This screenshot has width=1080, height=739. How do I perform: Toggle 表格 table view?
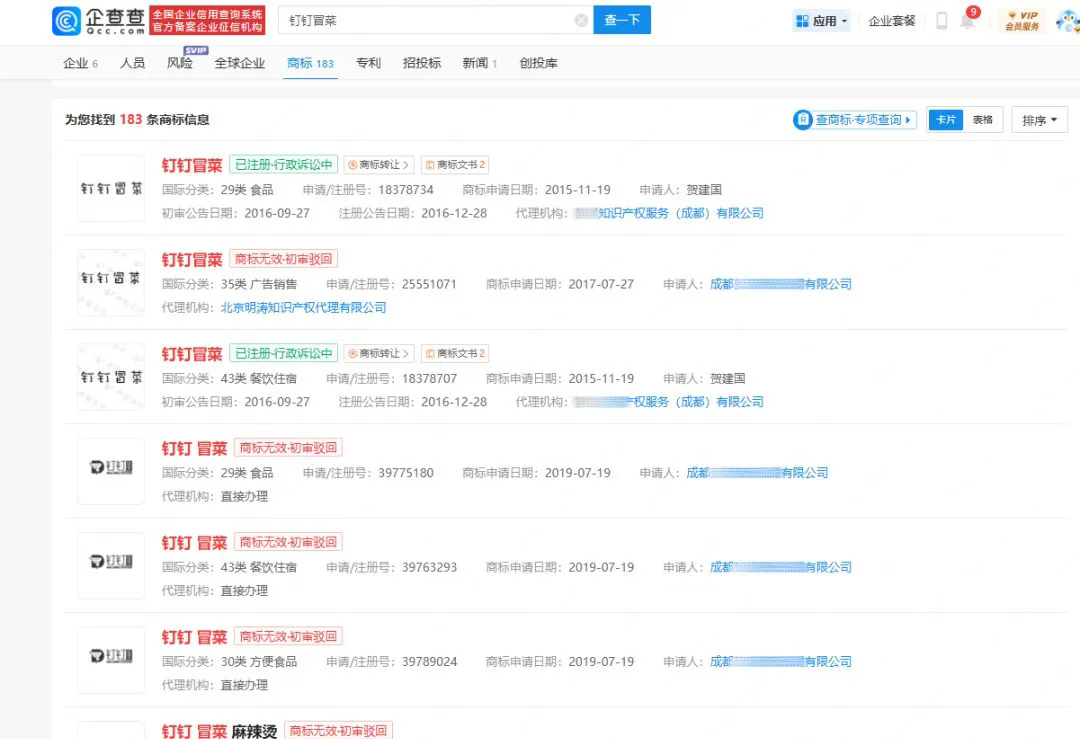(x=983, y=120)
